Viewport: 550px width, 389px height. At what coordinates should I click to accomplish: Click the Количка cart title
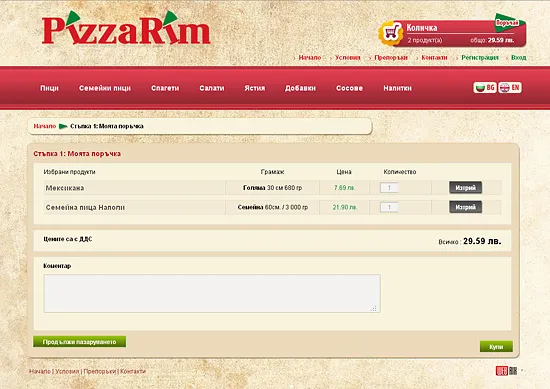tap(422, 28)
